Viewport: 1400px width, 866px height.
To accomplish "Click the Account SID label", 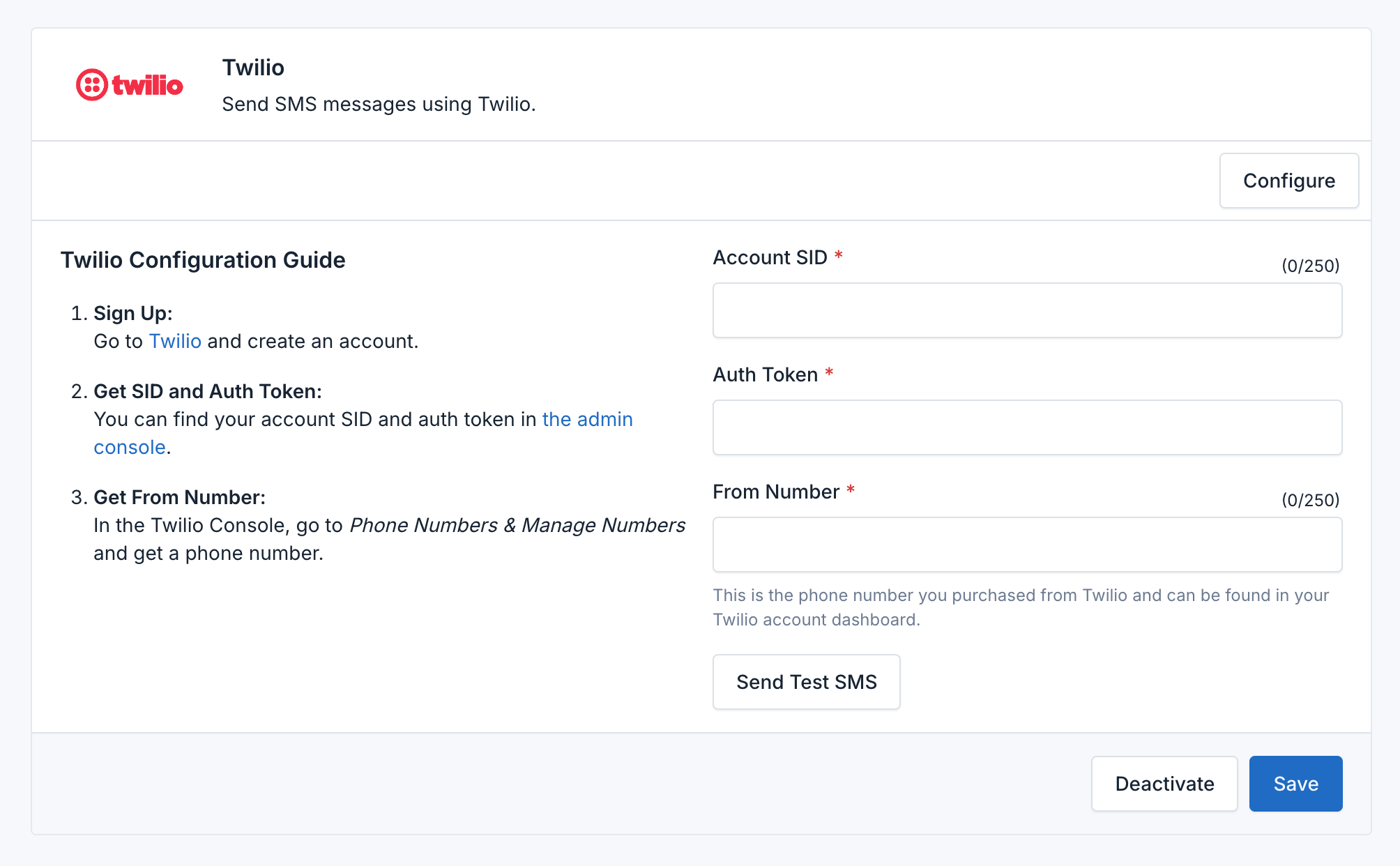I will [770, 257].
